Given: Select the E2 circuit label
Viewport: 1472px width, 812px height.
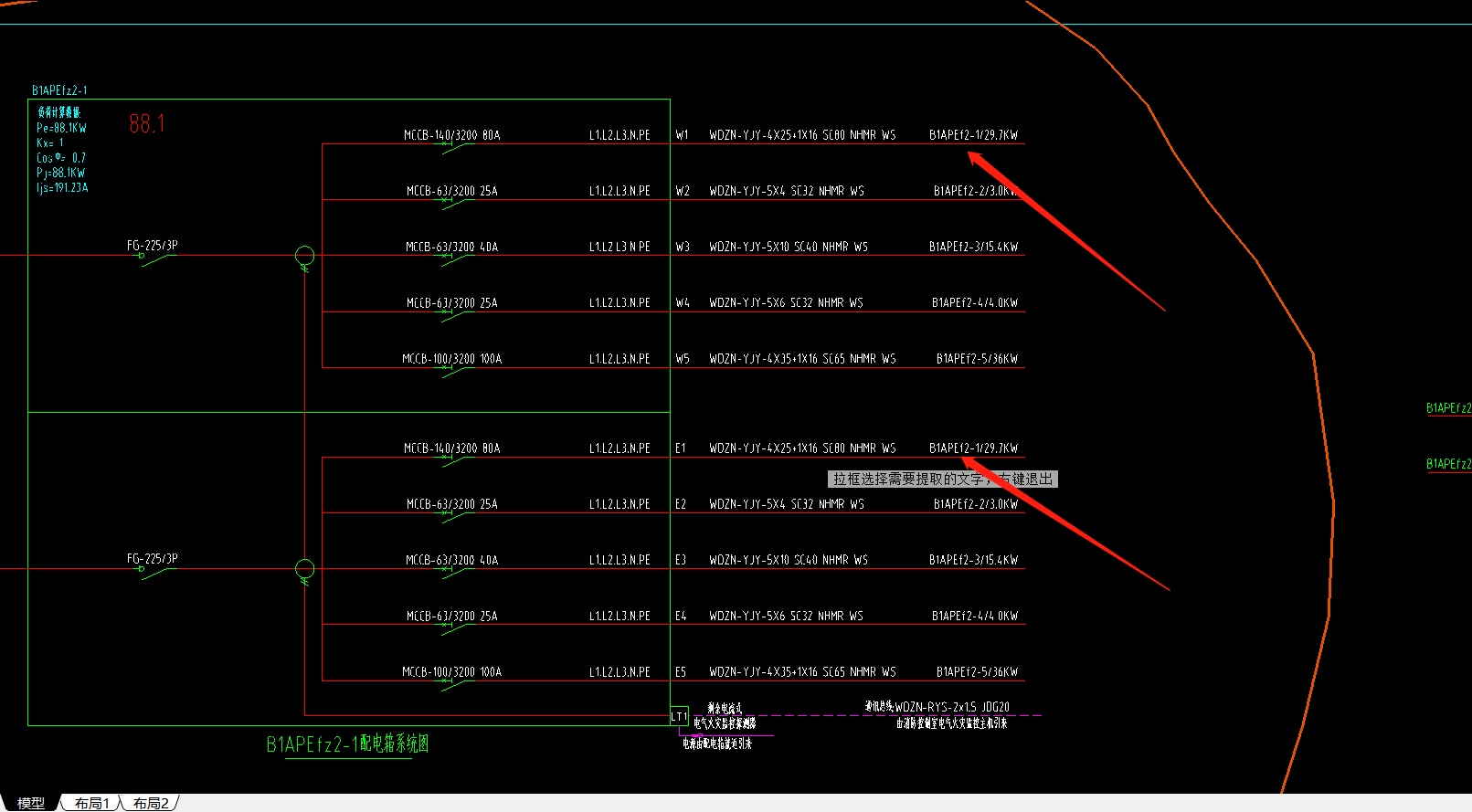Looking at the screenshot, I should tap(681, 504).
